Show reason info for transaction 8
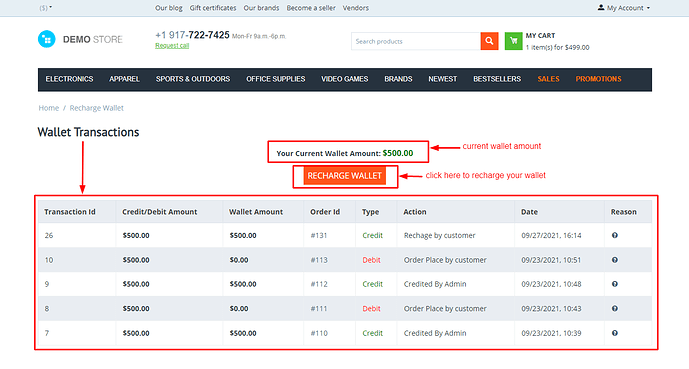The height and width of the screenshot is (369, 689). [x=615, y=309]
